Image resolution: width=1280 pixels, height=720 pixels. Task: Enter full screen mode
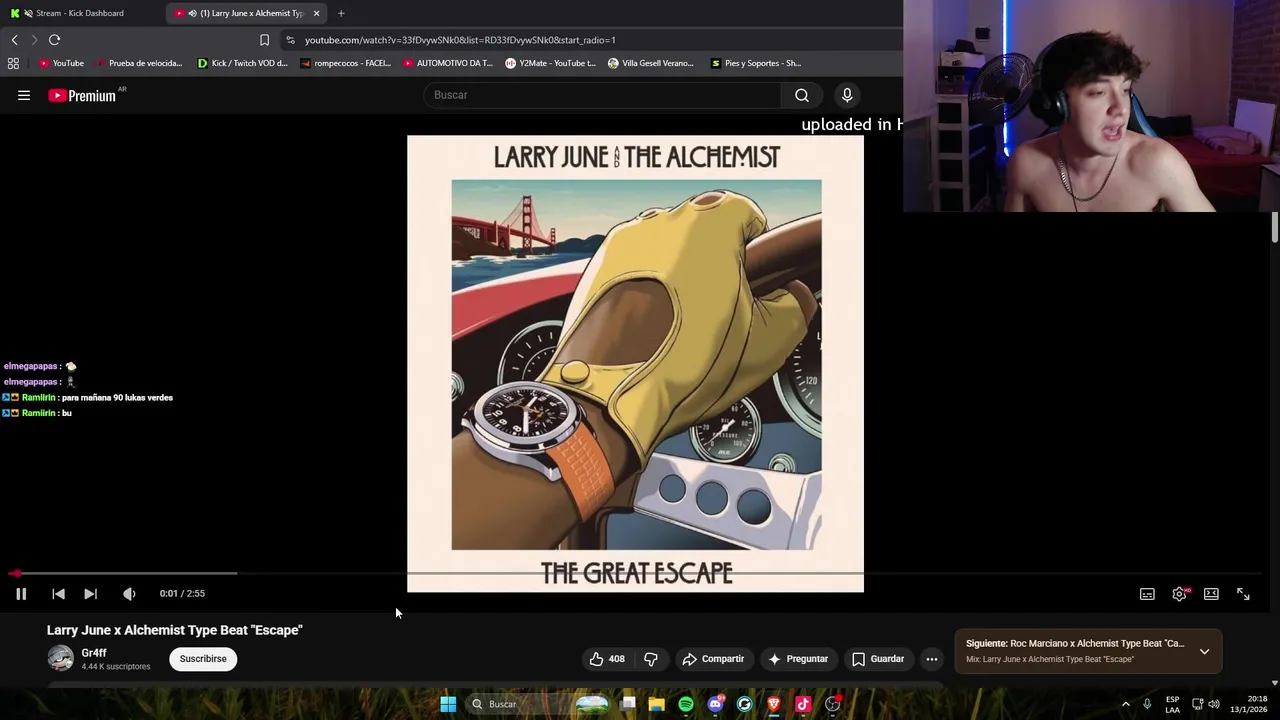coord(1243,594)
